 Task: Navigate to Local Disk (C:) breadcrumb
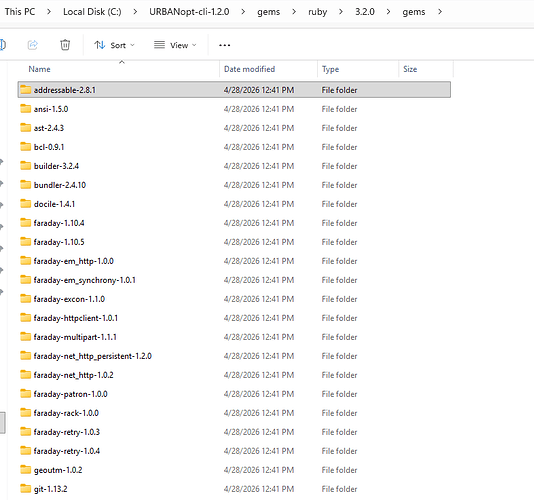[92, 12]
